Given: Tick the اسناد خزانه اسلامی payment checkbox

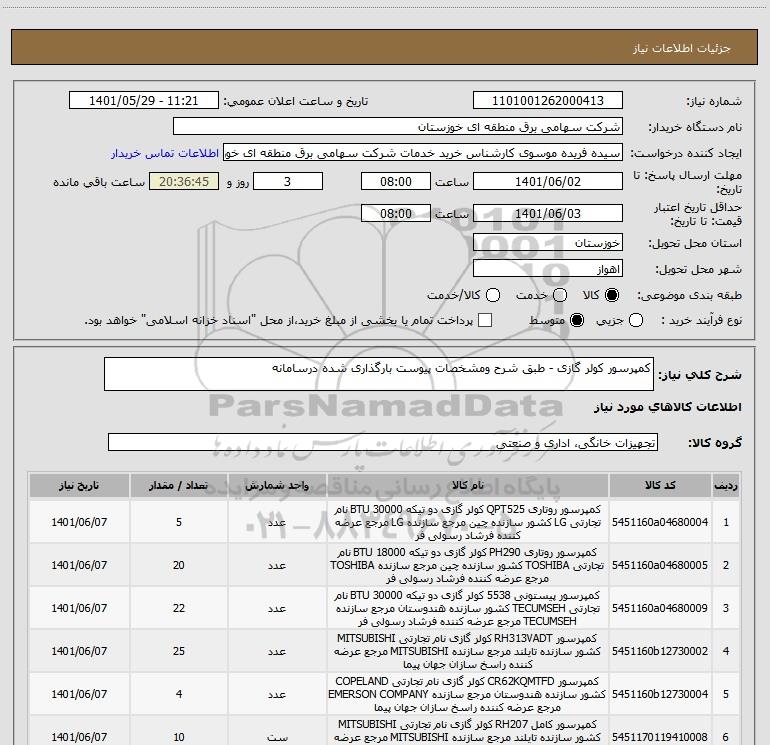Looking at the screenshot, I should pos(486,320).
